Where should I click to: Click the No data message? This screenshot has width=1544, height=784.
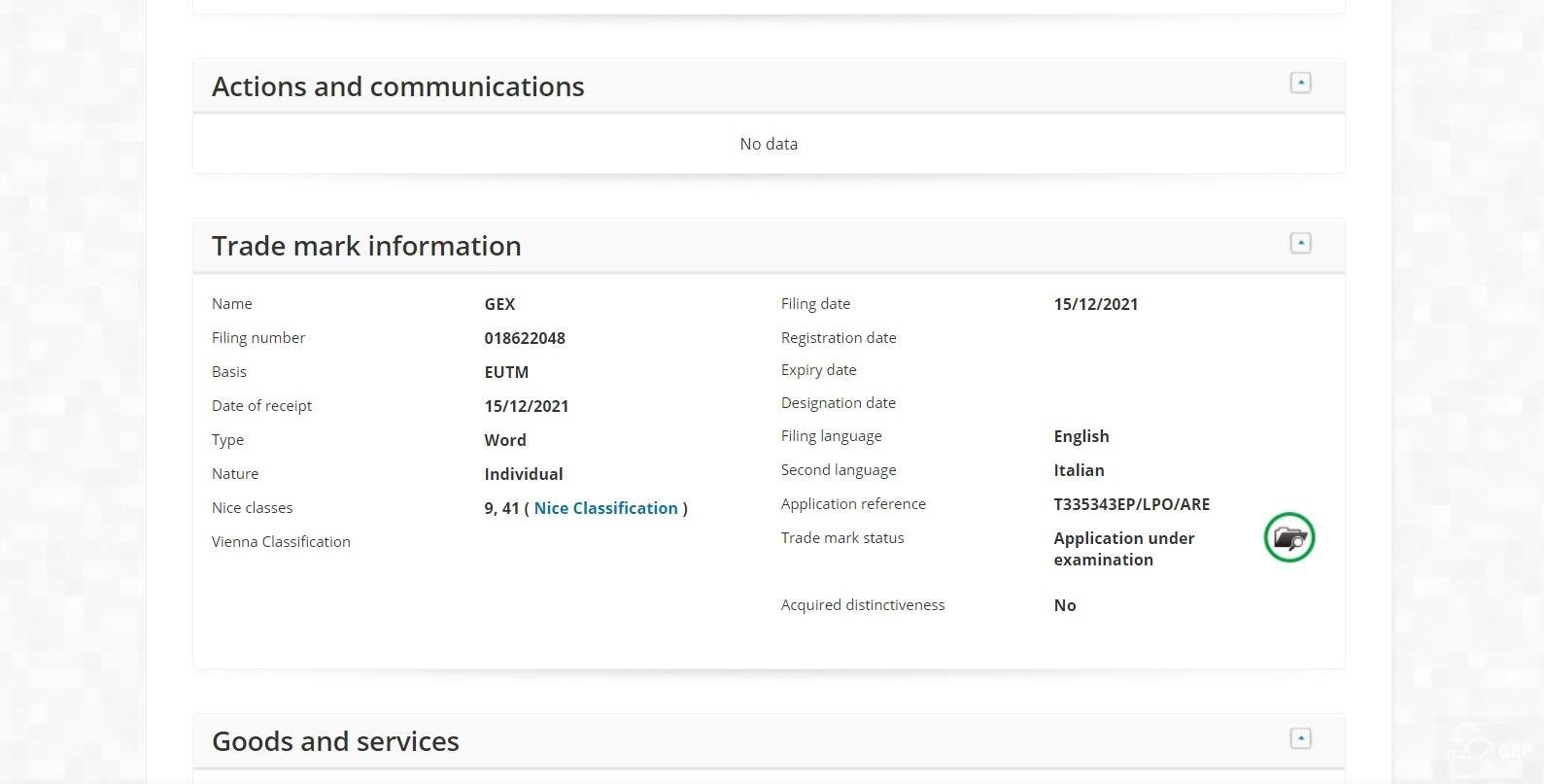(769, 144)
